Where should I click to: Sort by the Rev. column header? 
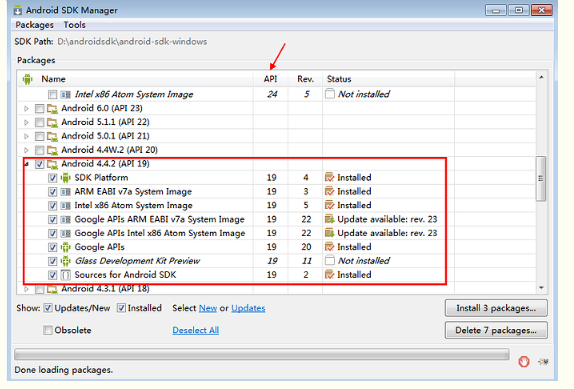(x=305, y=79)
